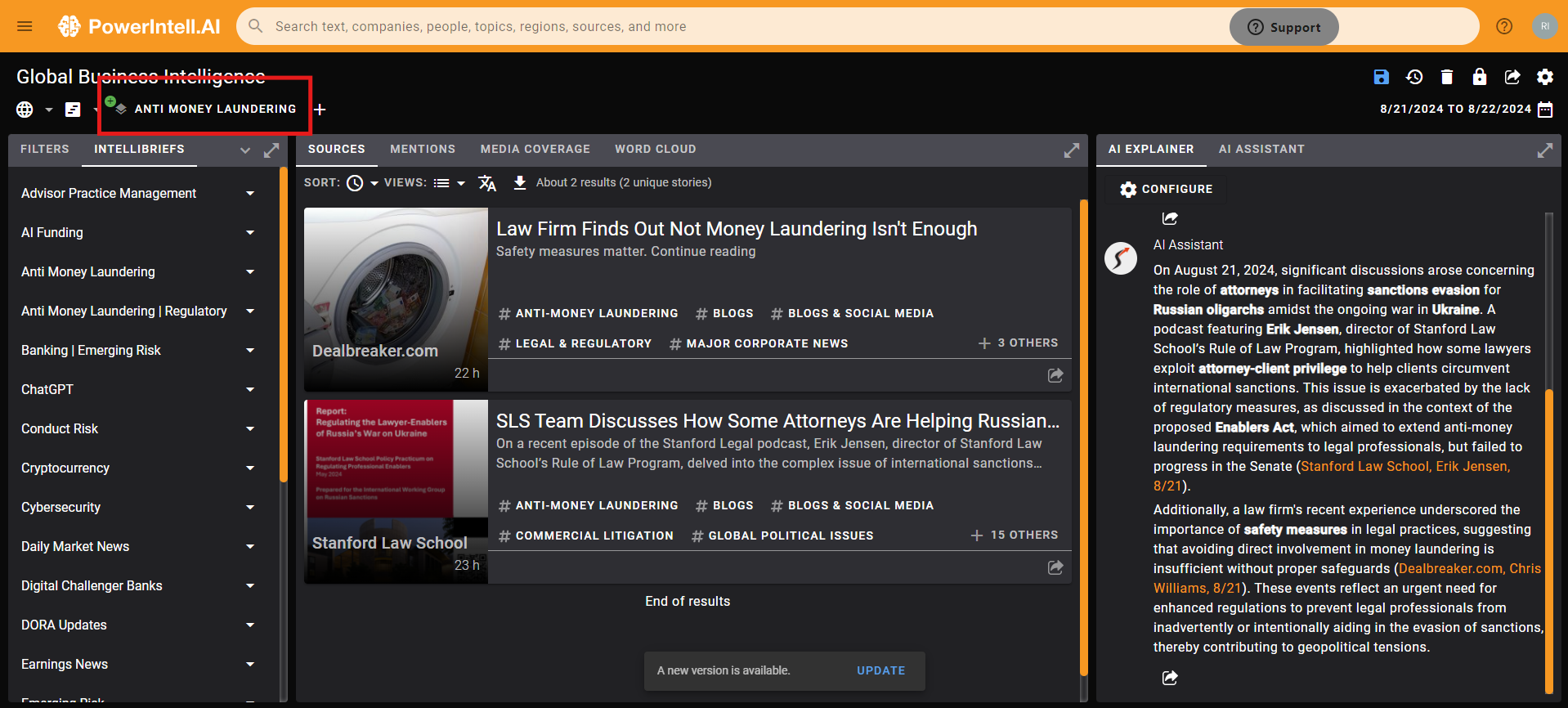Viewport: 1568px width, 708px height.
Task: Collapse Intellibriefs panel chevron
Action: click(244, 150)
